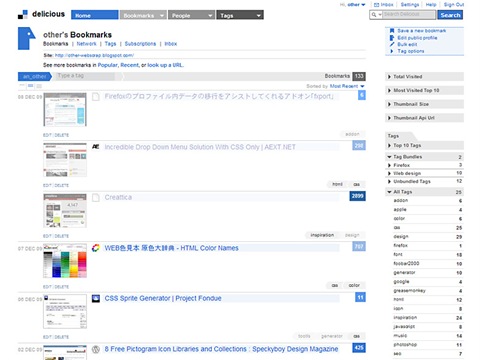Select the greasemonkey tag in All Tags
The image size is (480, 360).
pyautogui.click(x=410, y=291)
